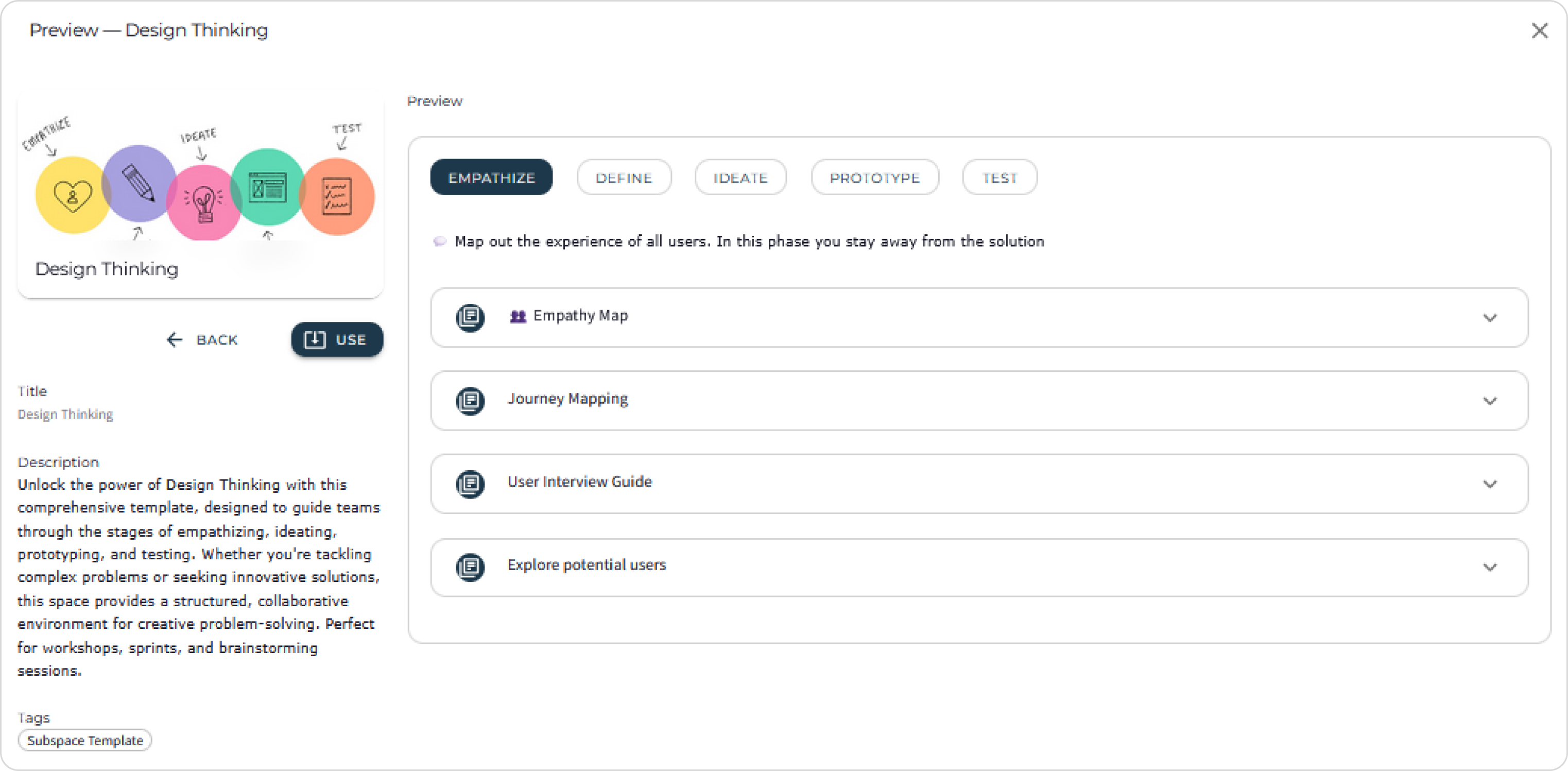Expand the User Interview Guide section
Screen dimensions: 1568x771
[1491, 484]
